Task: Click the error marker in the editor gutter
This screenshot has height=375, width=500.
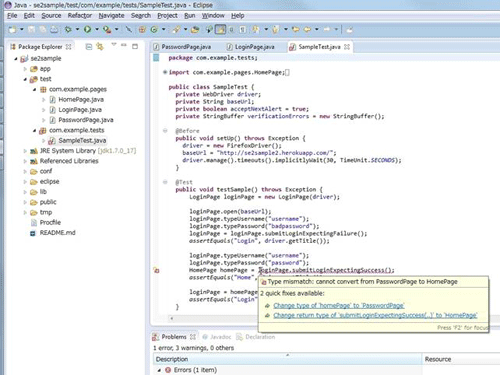Action: [156, 270]
